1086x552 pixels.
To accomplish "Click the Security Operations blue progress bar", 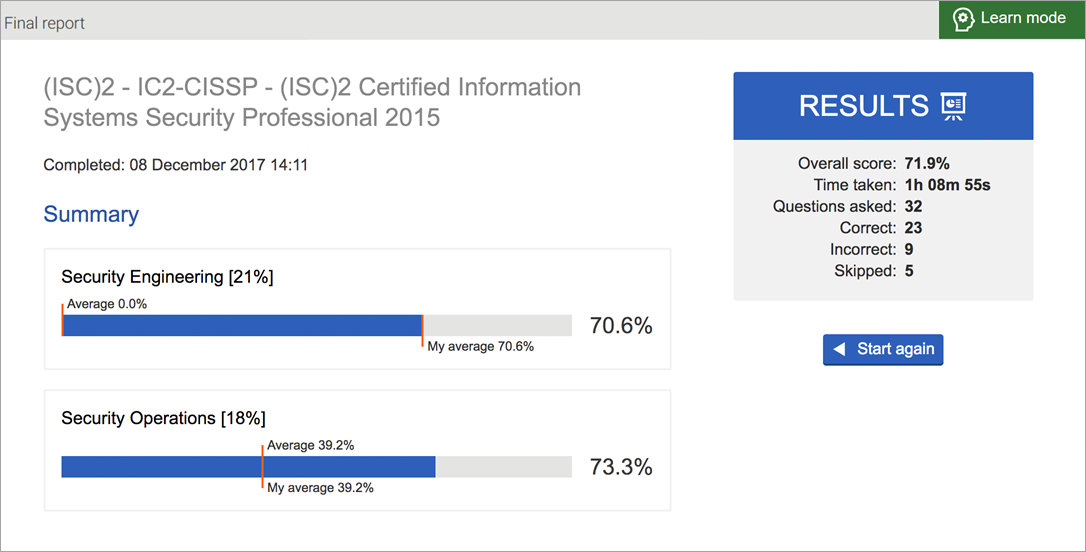I will (248, 467).
